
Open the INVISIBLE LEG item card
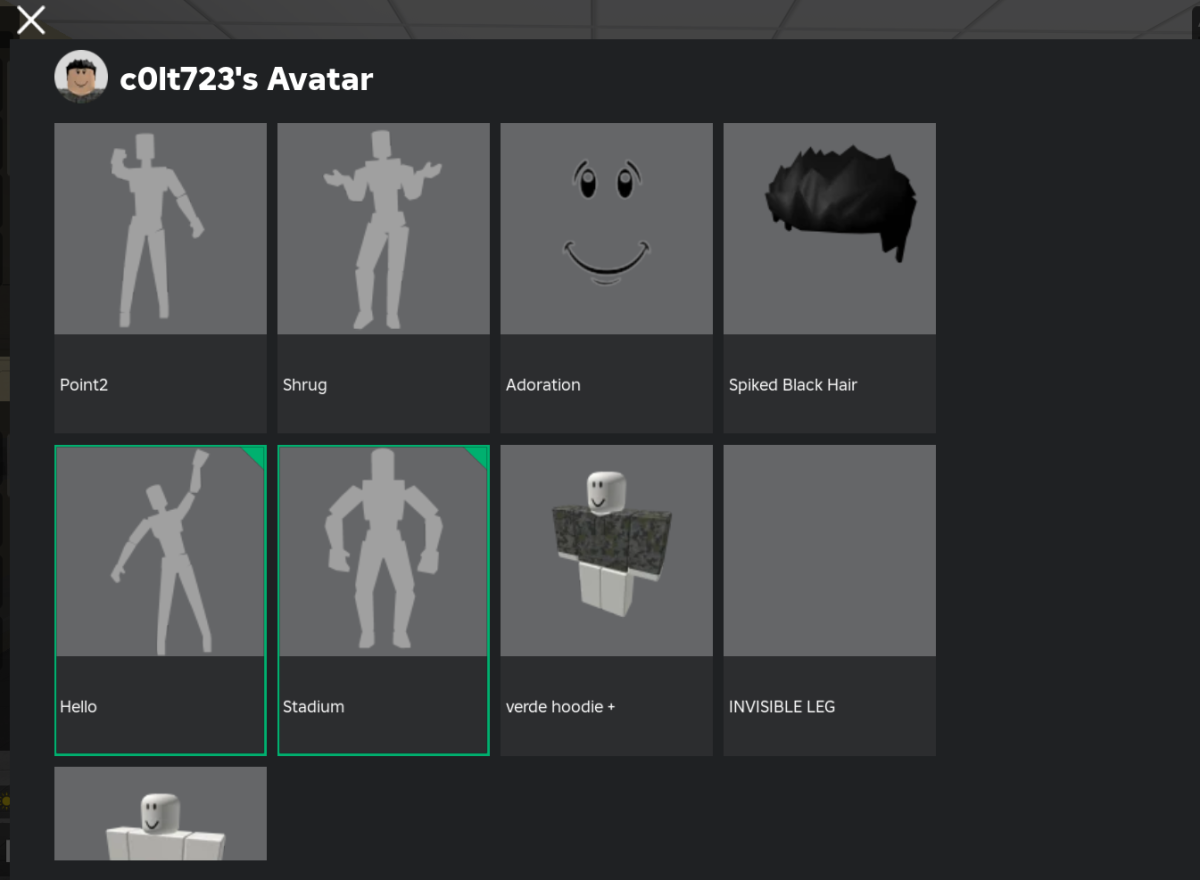click(829, 600)
